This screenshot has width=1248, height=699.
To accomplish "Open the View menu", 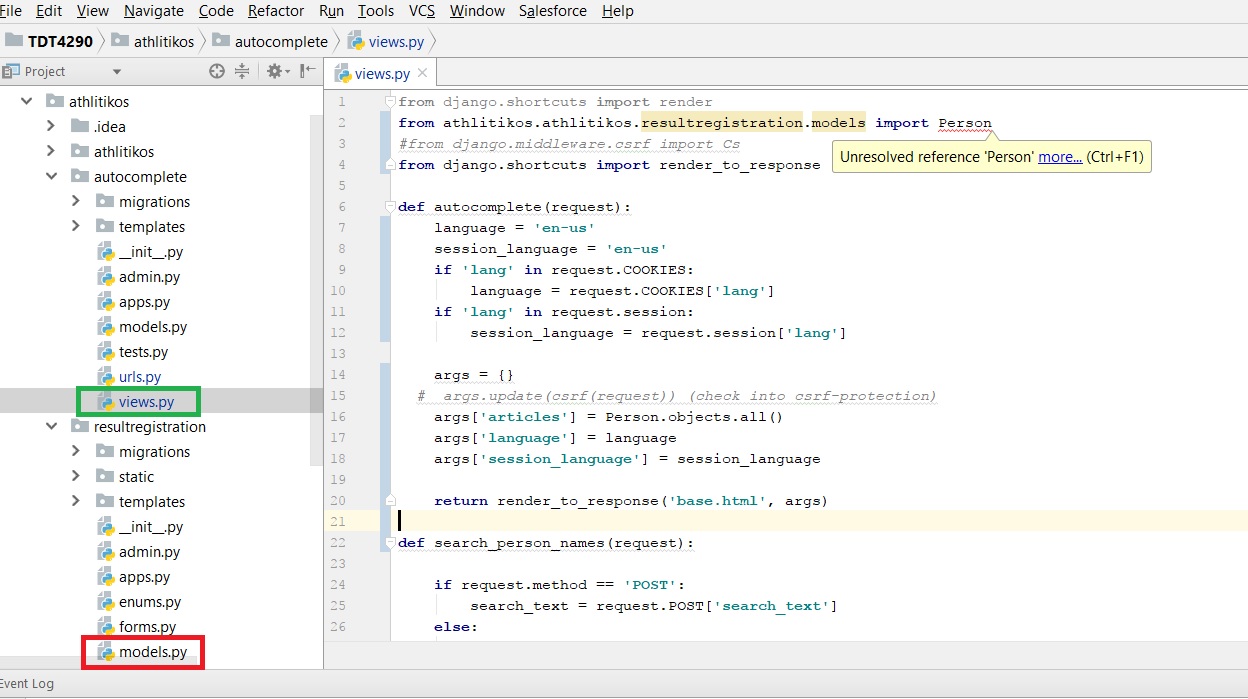I will point(93,11).
